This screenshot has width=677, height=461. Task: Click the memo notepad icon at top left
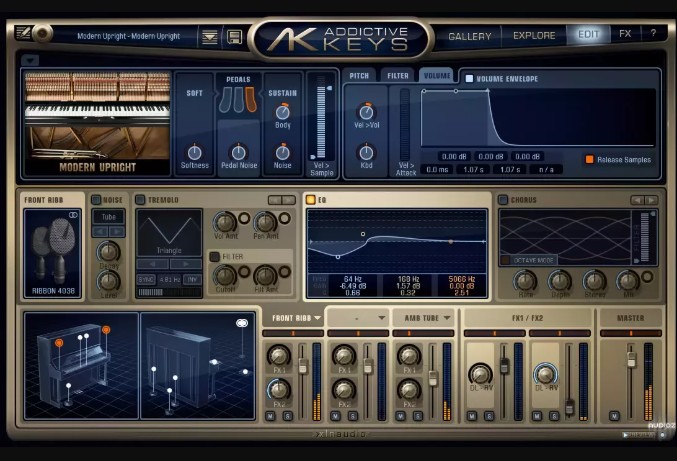22,33
